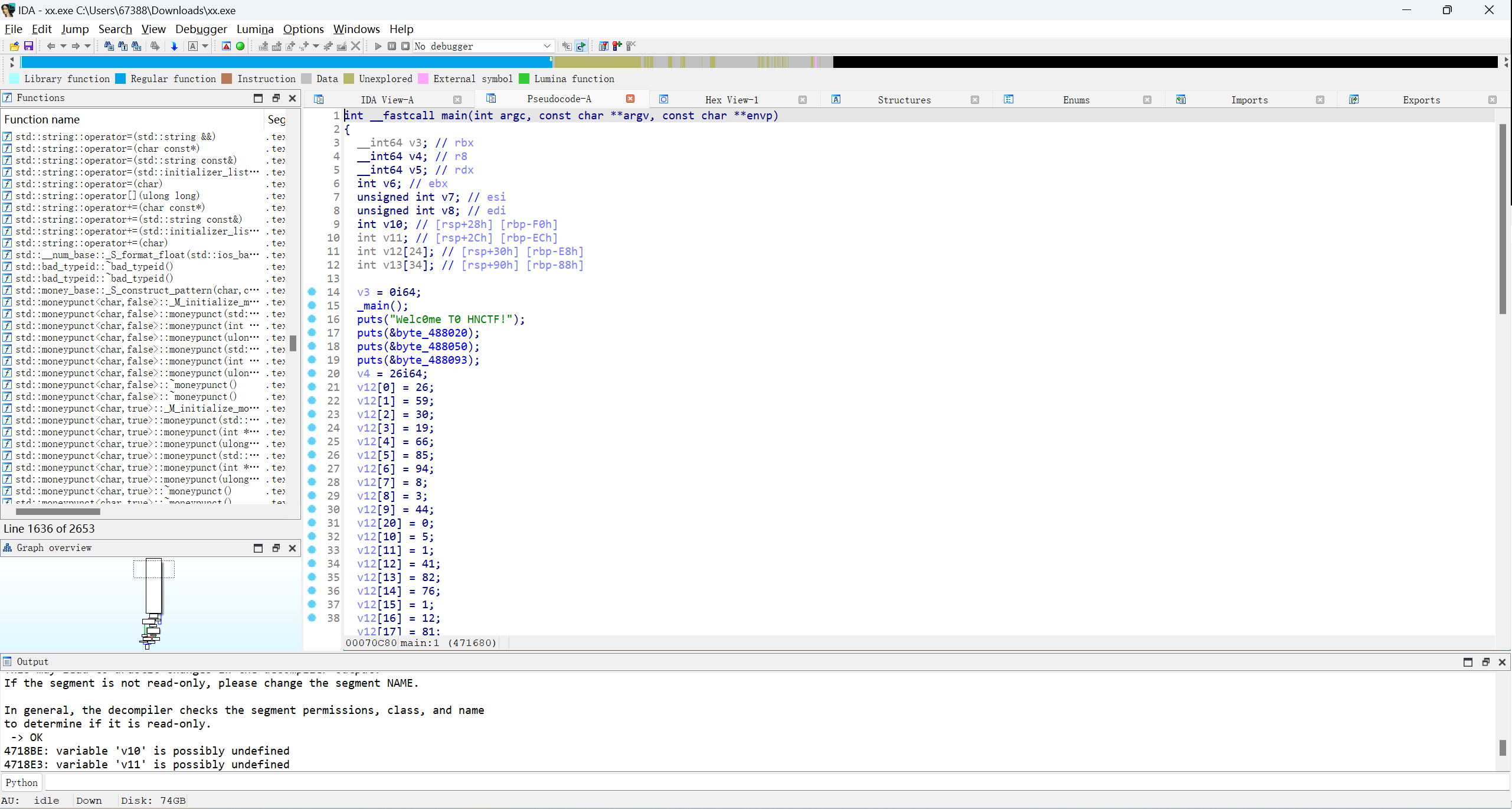
Task: Click the Functions list vertical scrollbar thumb
Action: coord(293,343)
